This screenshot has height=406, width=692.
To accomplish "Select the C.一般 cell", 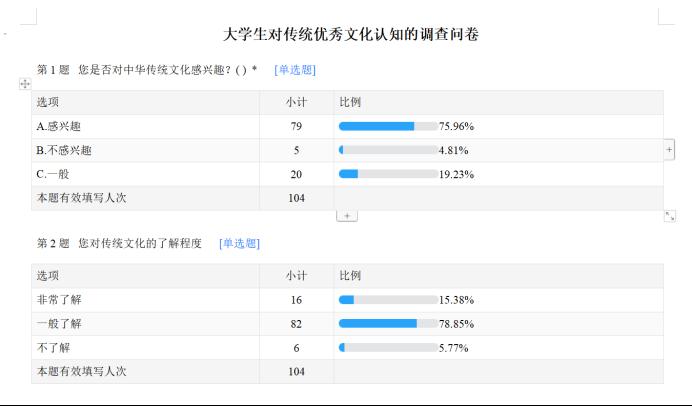I will [x=145, y=174].
